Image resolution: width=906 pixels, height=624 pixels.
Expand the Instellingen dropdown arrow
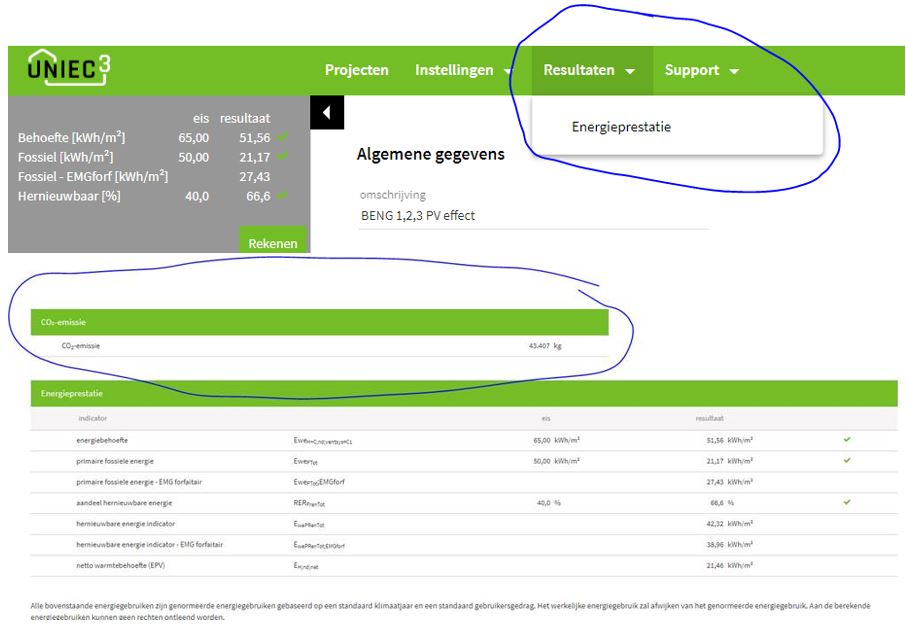(508, 71)
